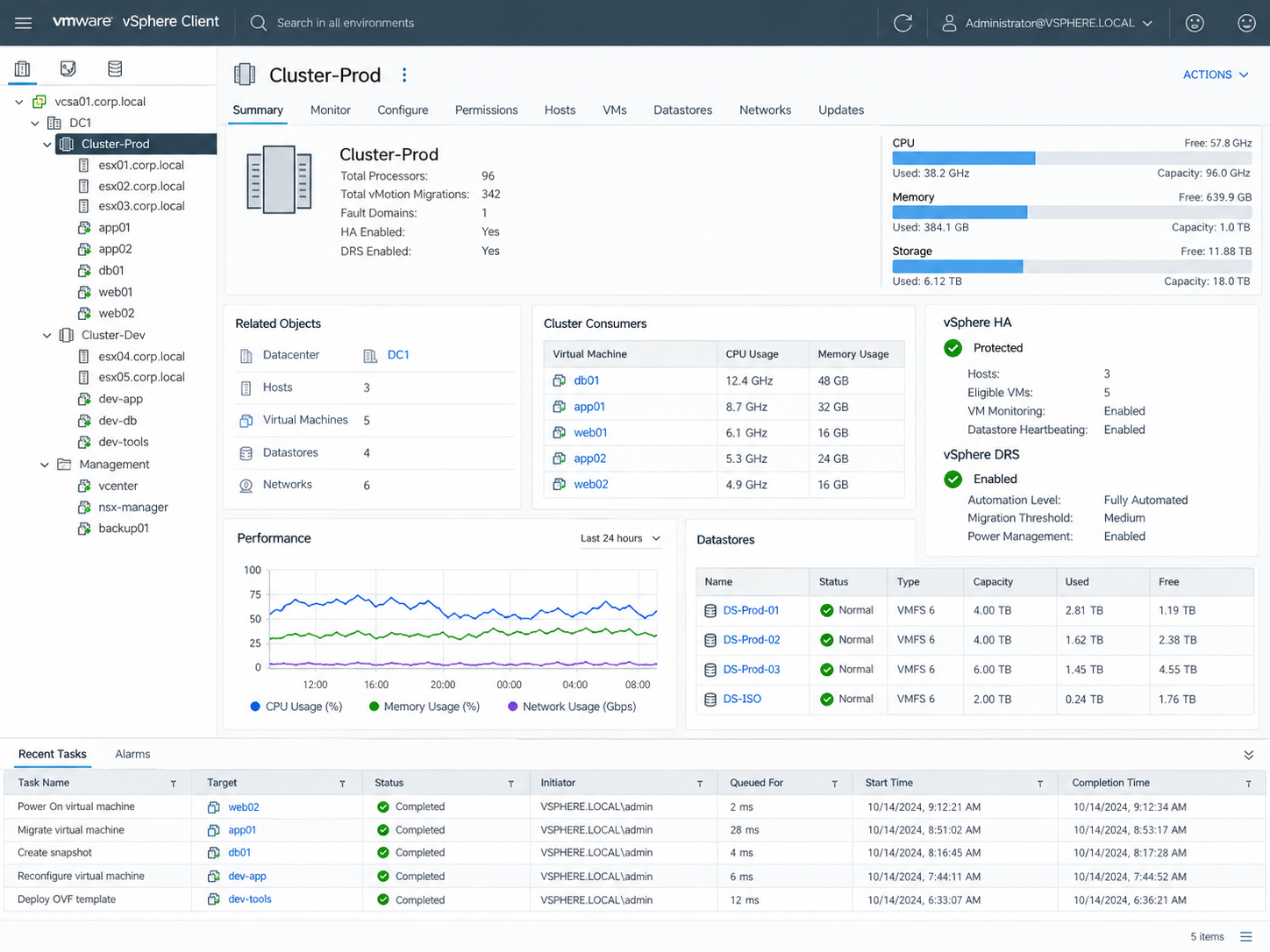Click the refresh icon in header
The width and height of the screenshot is (1270, 952).
(903, 23)
